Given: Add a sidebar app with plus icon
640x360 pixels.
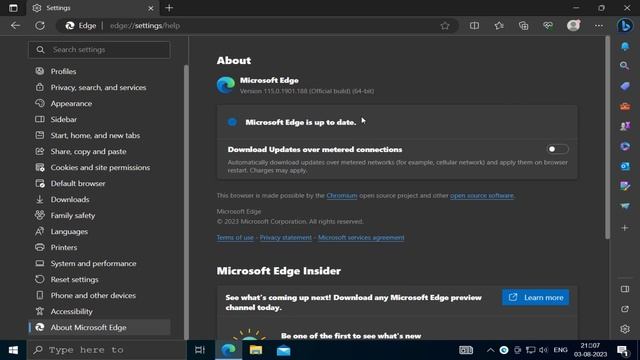Looking at the screenshot, I should (624, 228).
